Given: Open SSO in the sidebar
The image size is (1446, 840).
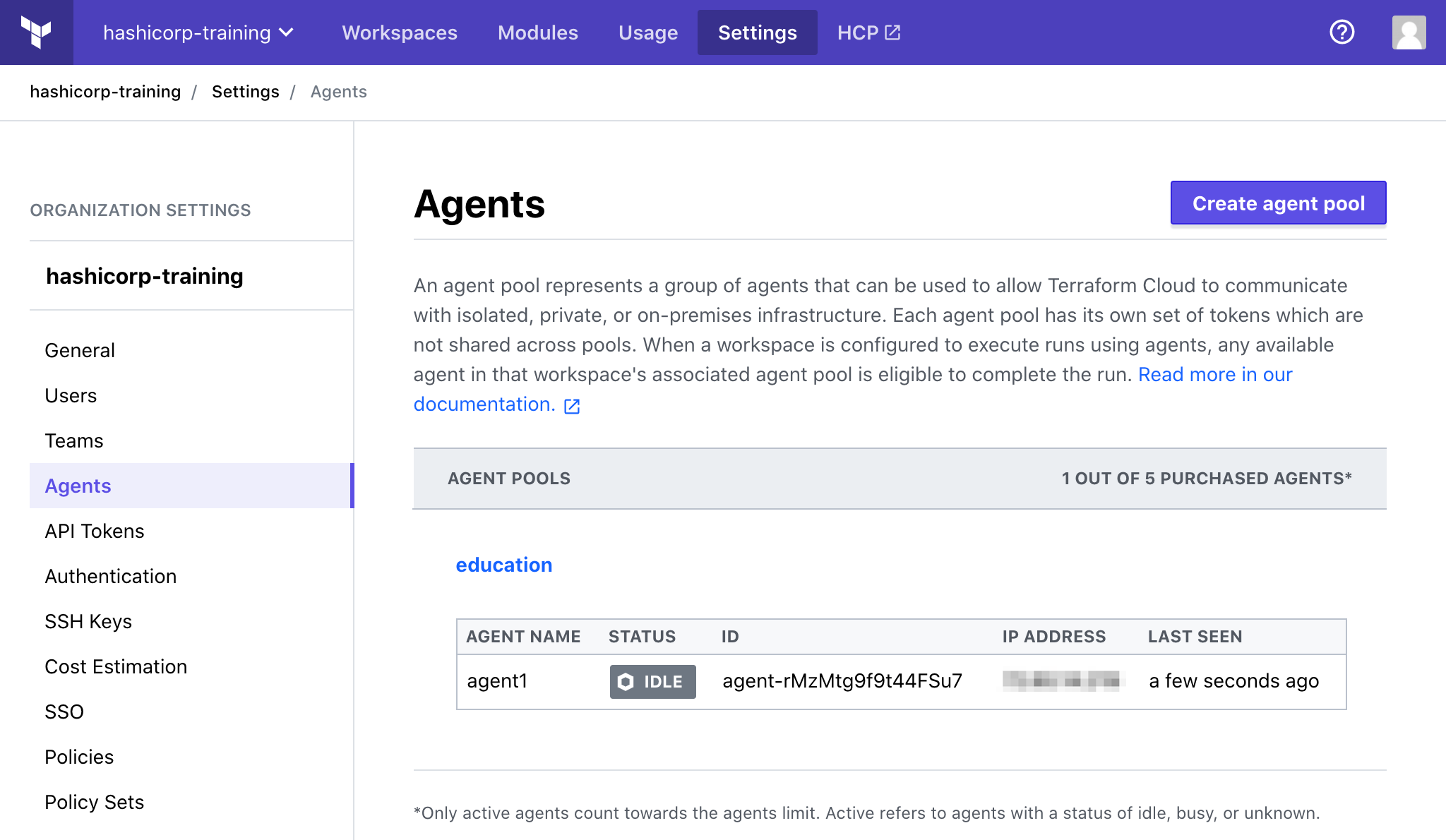Looking at the screenshot, I should click(64, 712).
